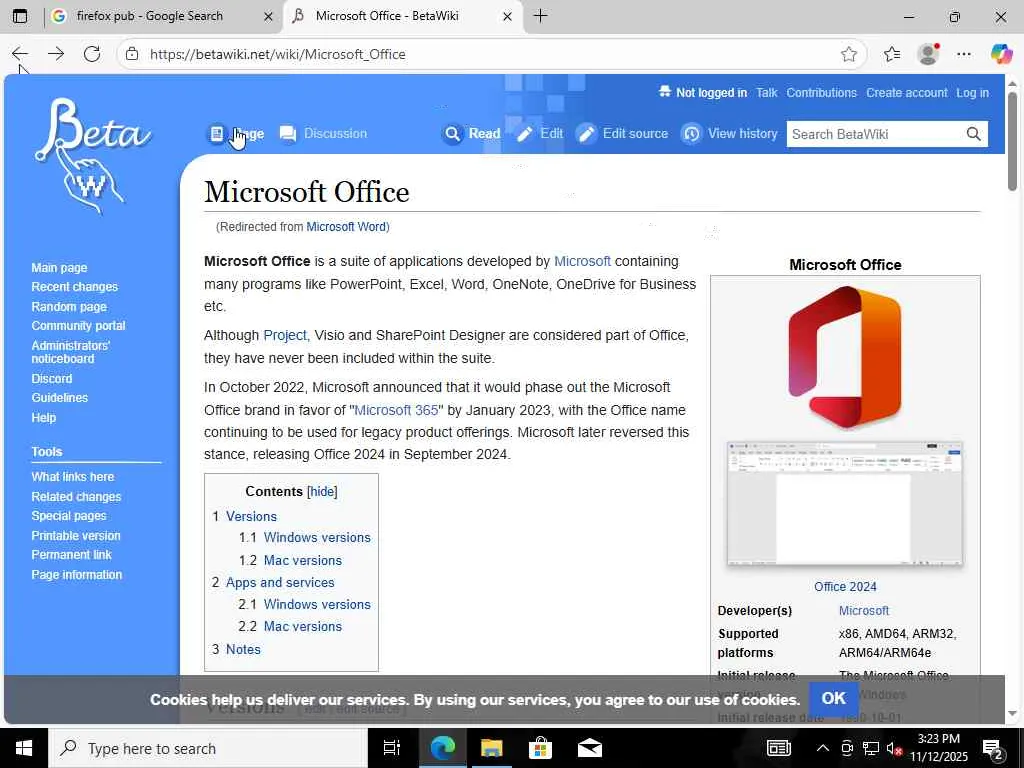Click the Windows Start button

[x=24, y=748]
